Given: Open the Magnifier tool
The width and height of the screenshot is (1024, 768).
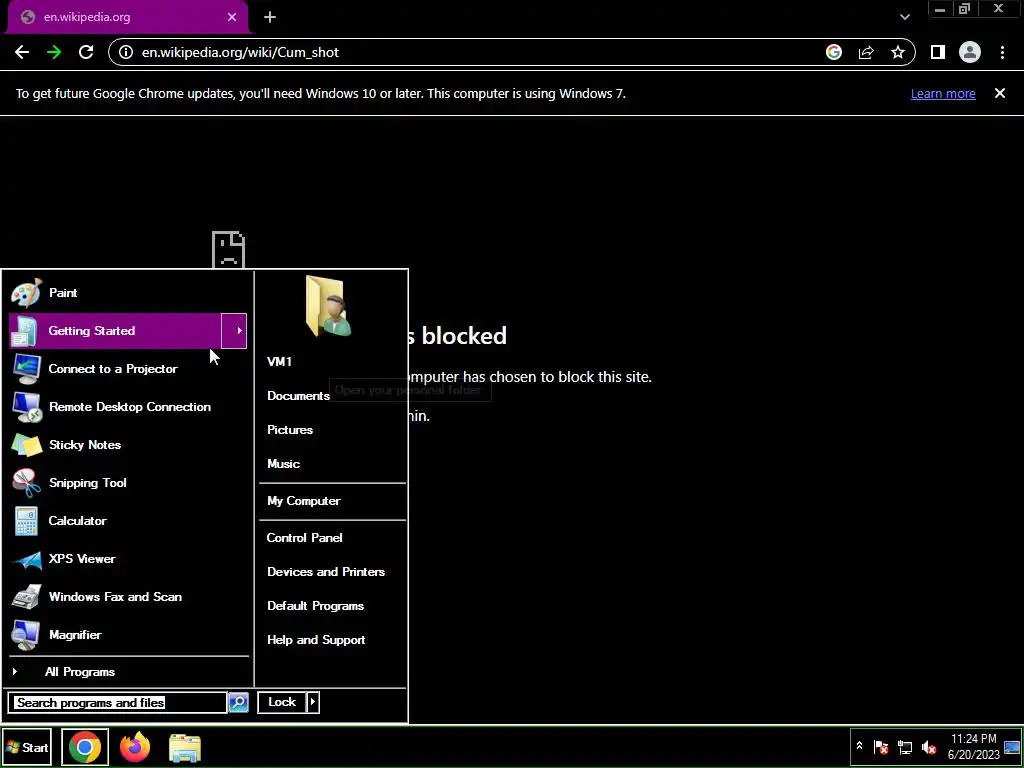Looking at the screenshot, I should pyautogui.click(x=129, y=635).
